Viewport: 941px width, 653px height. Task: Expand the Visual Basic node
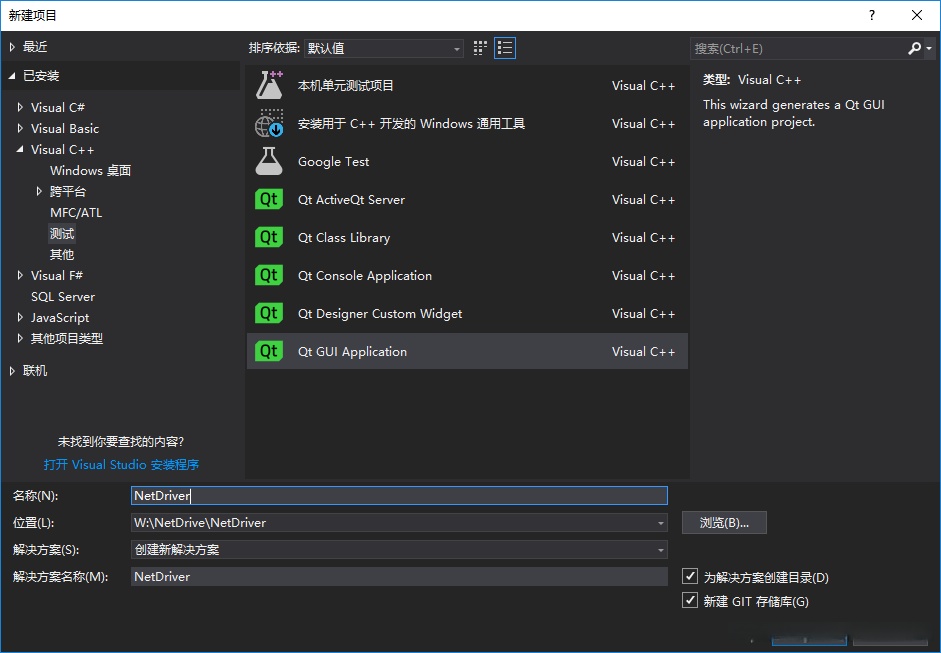pyautogui.click(x=20, y=128)
